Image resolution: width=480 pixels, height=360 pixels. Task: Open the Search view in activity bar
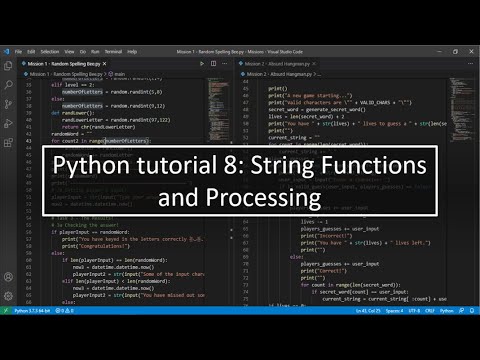pyautogui.click(x=8, y=85)
